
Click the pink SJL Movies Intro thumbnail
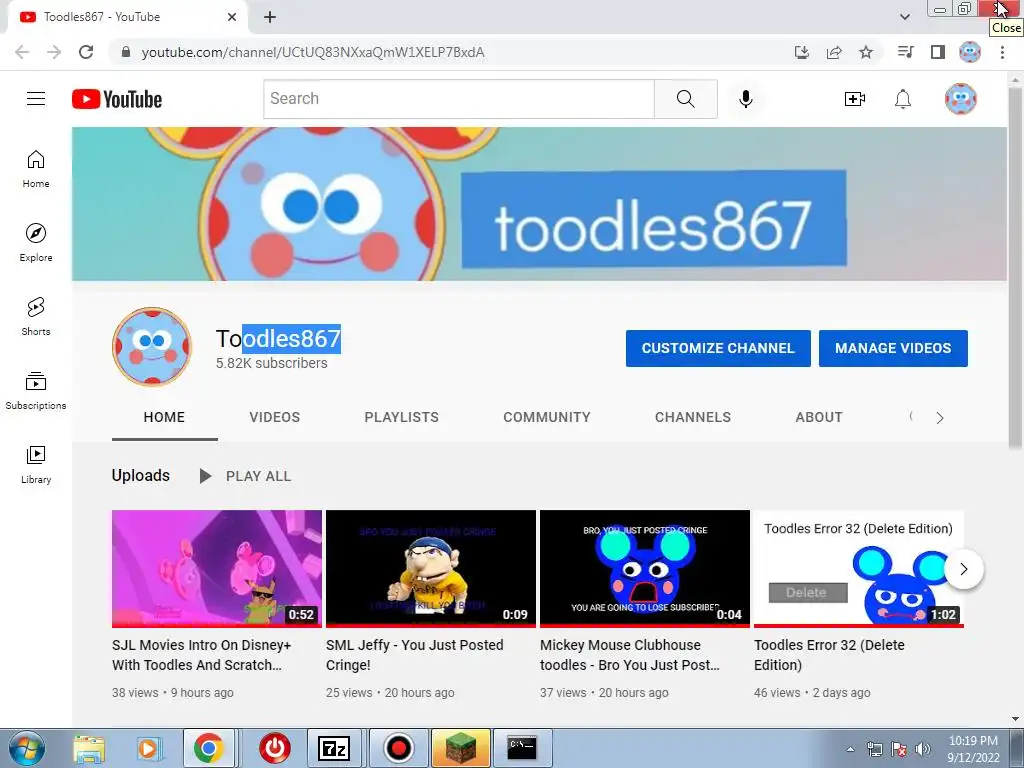[x=217, y=569]
